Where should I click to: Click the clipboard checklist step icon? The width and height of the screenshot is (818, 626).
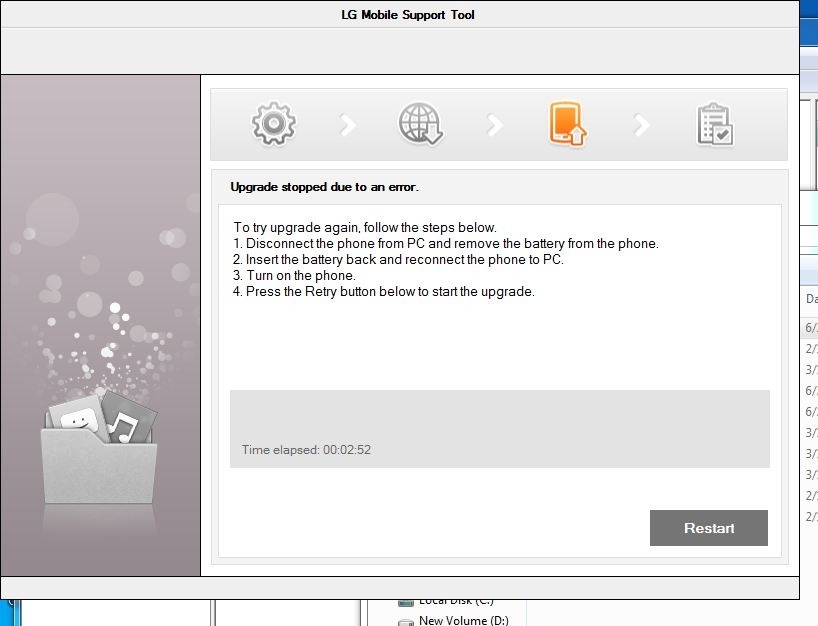pyautogui.click(x=715, y=125)
